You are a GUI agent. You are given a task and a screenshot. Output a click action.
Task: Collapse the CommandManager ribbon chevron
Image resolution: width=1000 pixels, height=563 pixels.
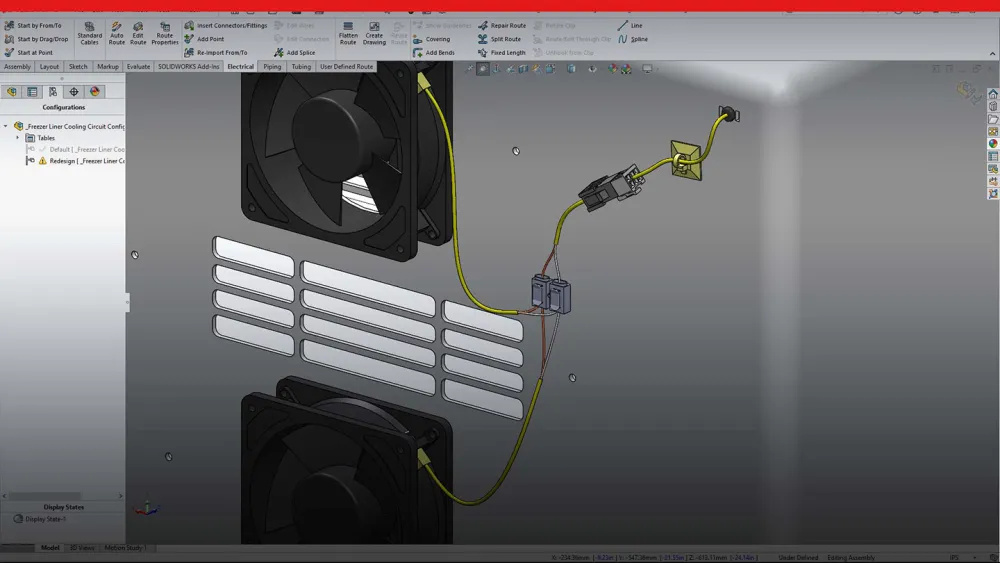click(992, 54)
